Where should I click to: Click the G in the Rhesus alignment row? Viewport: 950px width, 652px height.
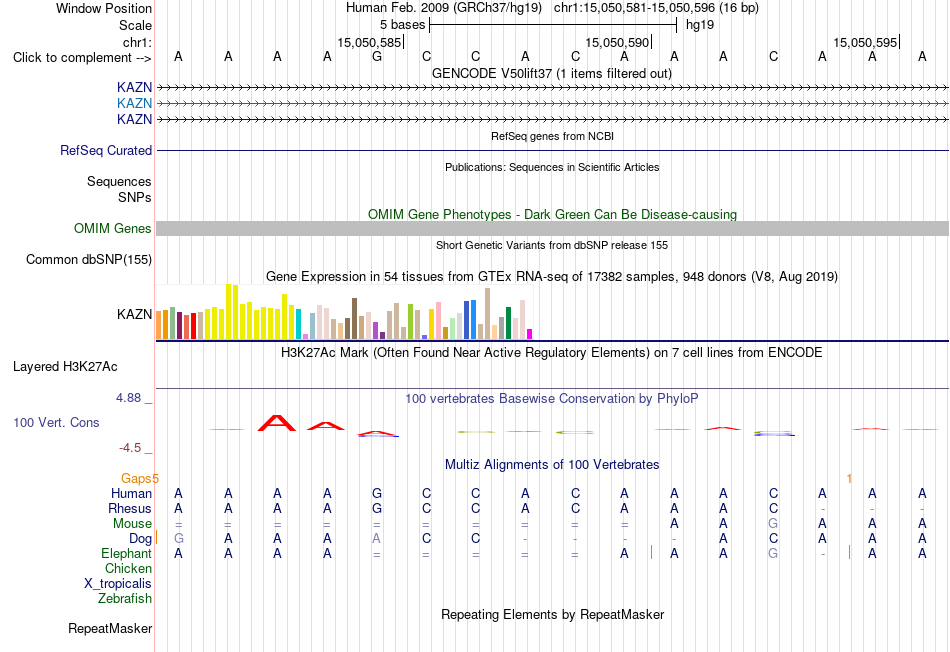(x=377, y=508)
